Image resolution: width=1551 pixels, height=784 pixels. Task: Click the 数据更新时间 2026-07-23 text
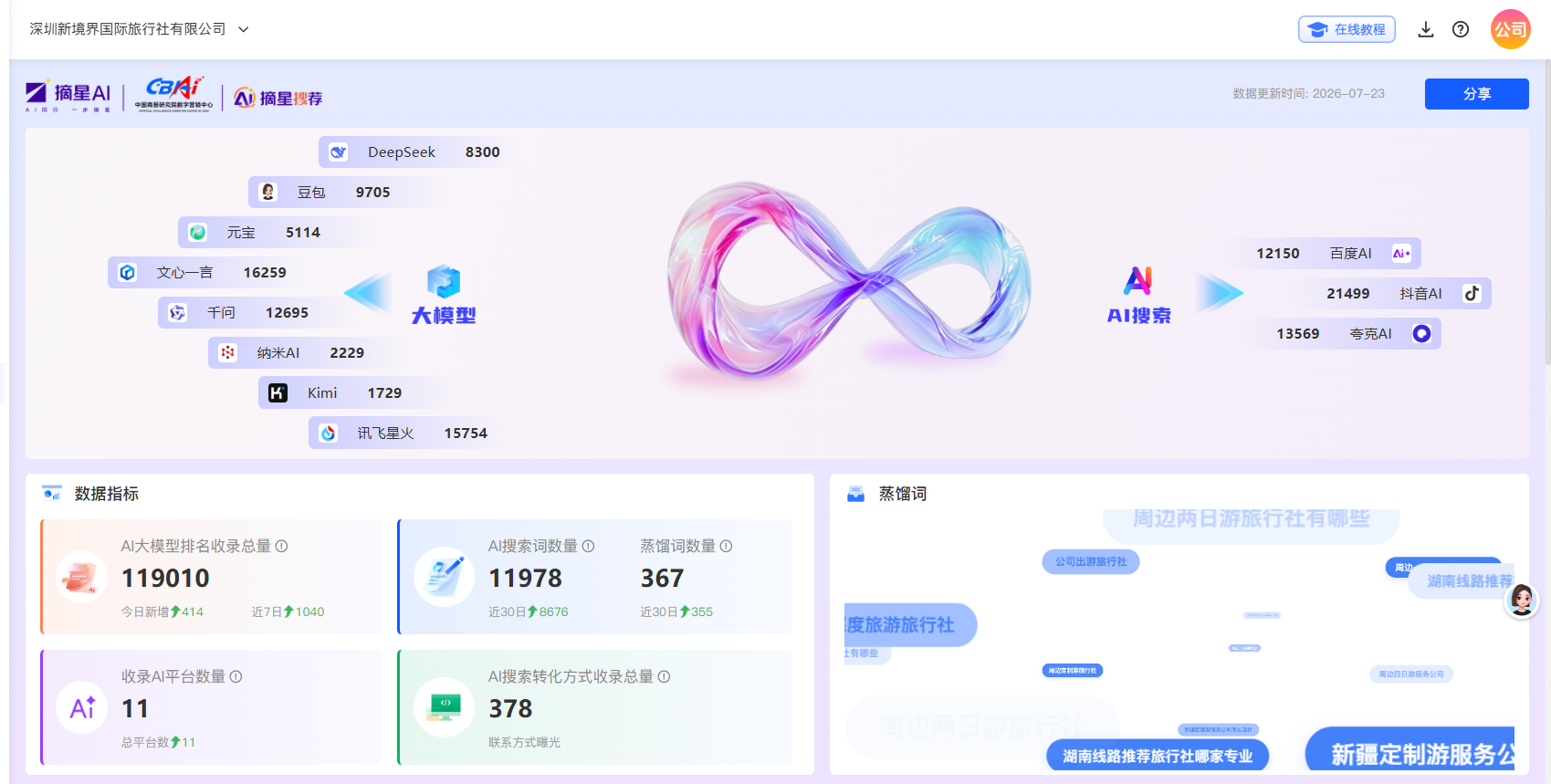click(x=1308, y=94)
